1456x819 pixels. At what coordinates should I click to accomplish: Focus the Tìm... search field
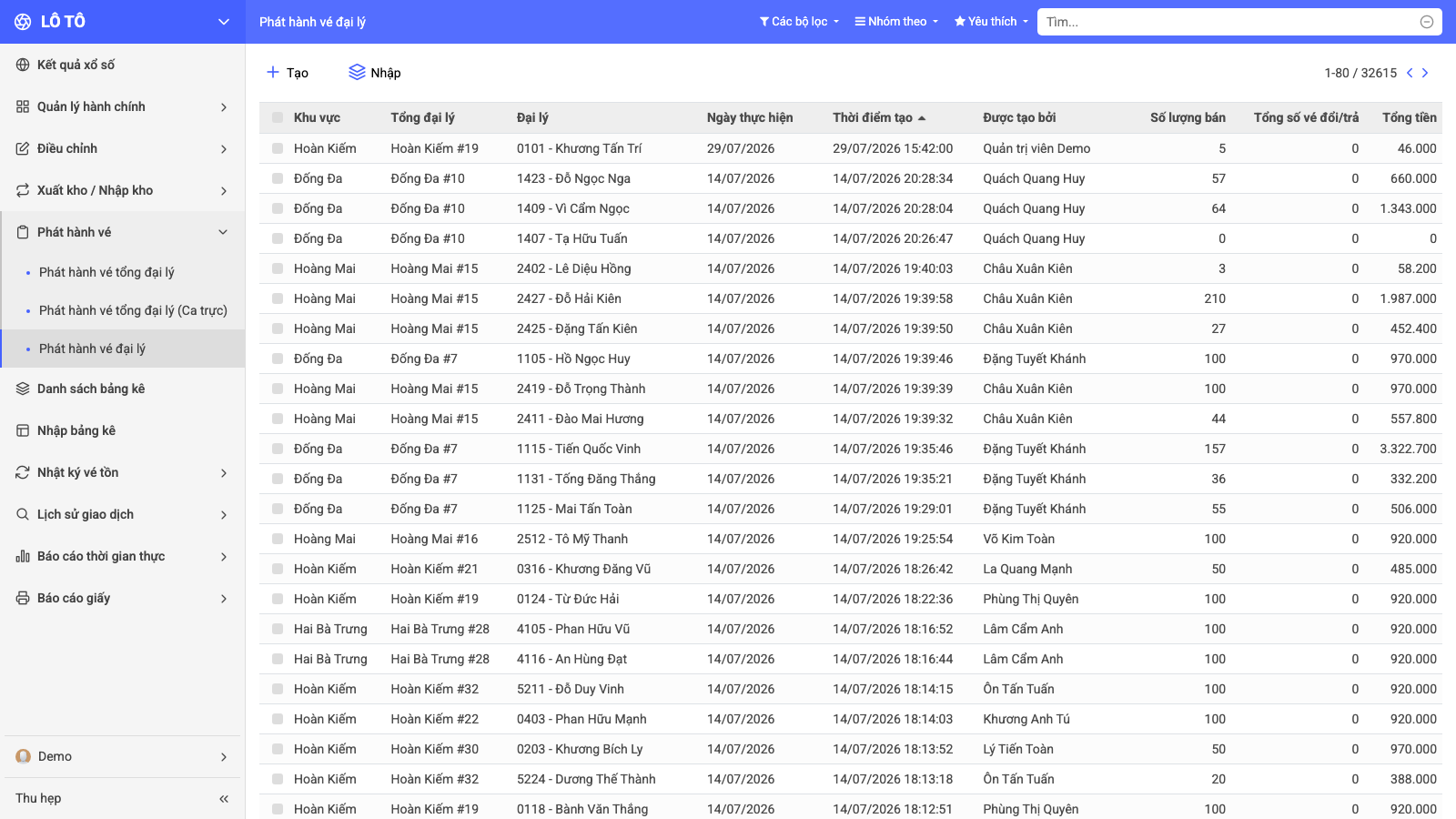coord(1230,22)
